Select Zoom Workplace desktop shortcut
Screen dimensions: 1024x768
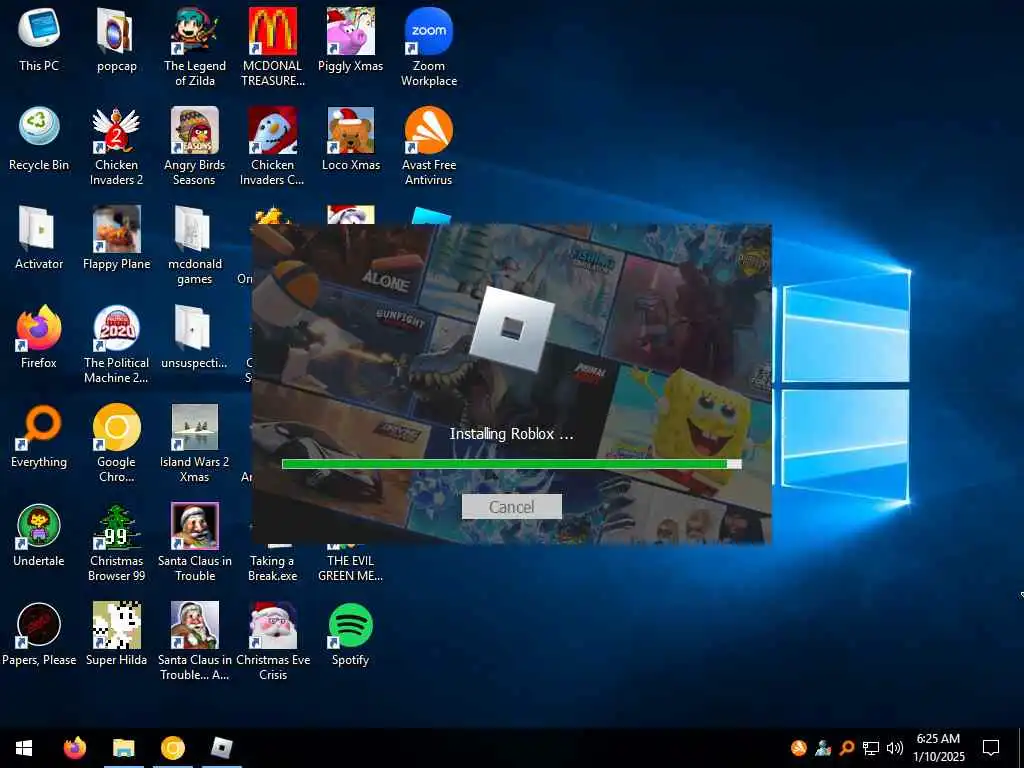tap(428, 47)
